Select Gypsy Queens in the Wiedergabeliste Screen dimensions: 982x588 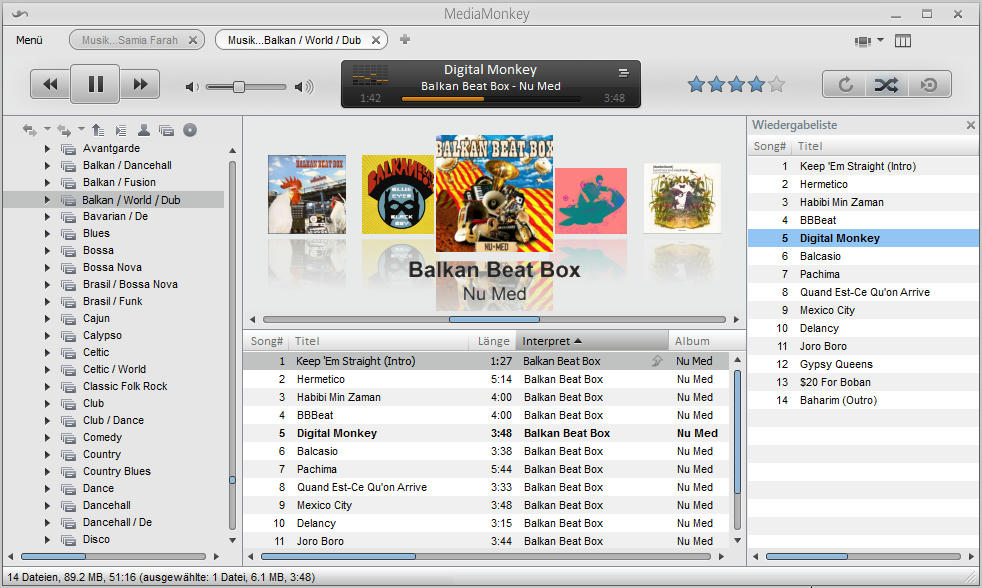point(863,364)
